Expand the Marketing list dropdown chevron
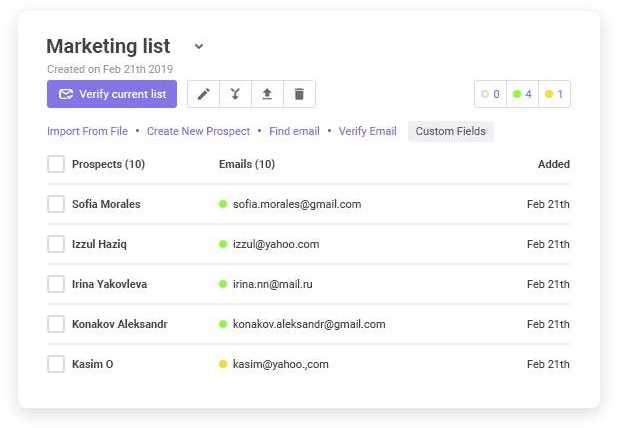This screenshot has width=618, height=428. pyautogui.click(x=199, y=46)
